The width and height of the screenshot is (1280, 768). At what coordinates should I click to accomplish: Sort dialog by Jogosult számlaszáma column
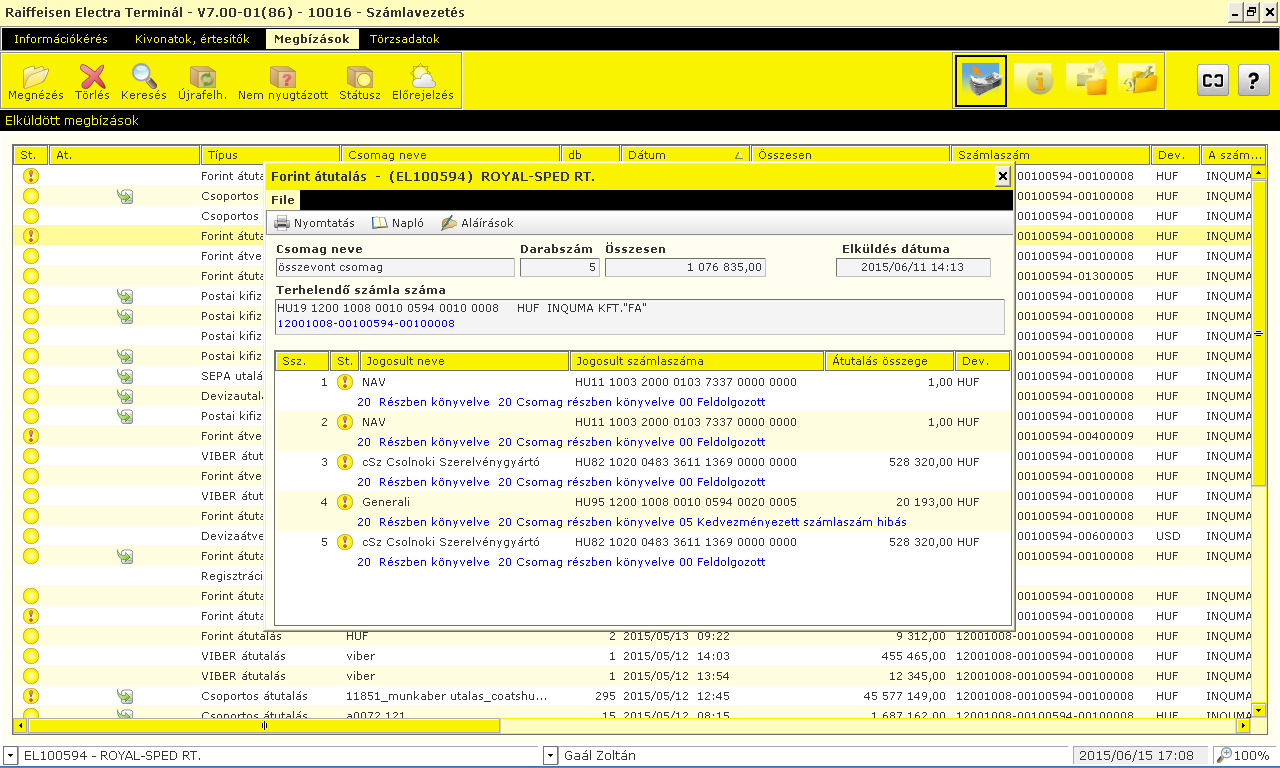click(697, 361)
